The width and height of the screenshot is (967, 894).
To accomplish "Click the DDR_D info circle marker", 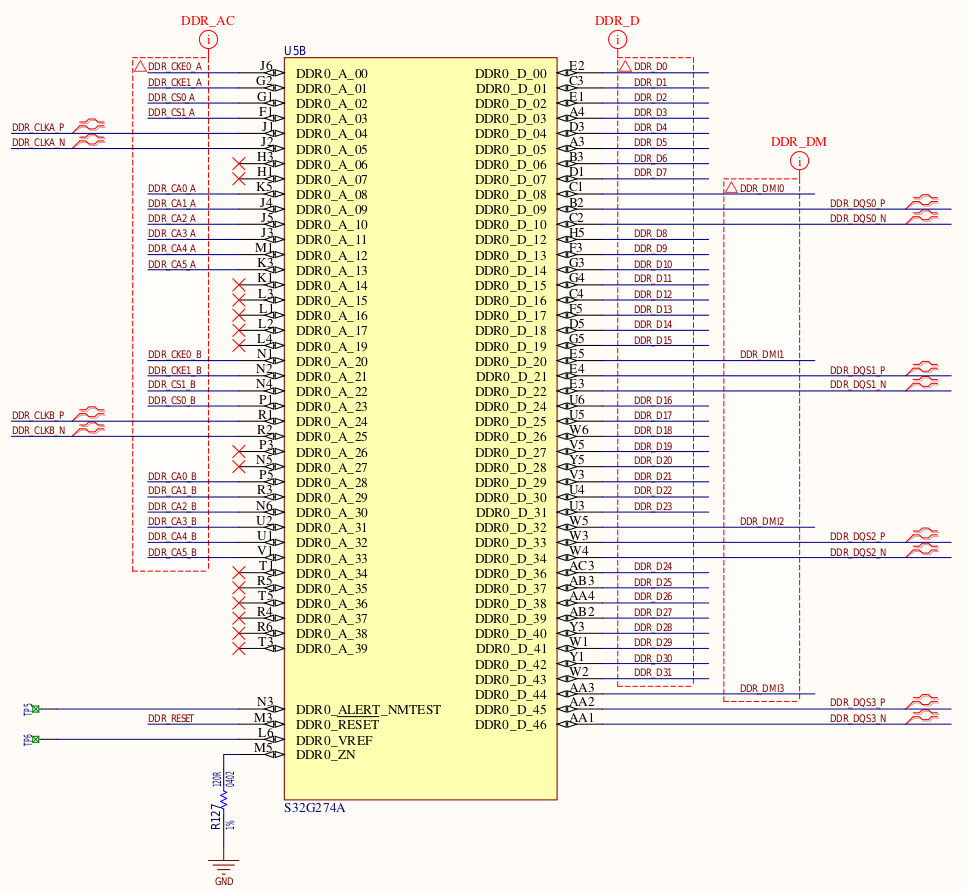I will pos(617,40).
